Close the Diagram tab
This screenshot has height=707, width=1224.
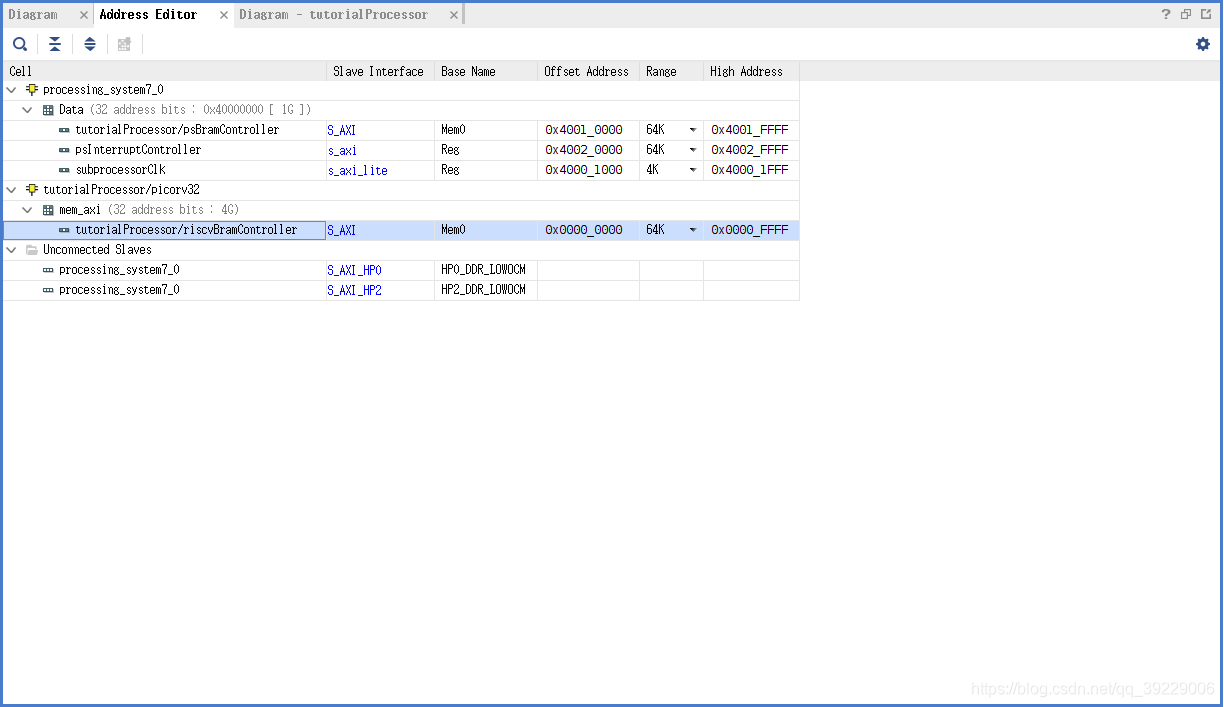pos(84,15)
